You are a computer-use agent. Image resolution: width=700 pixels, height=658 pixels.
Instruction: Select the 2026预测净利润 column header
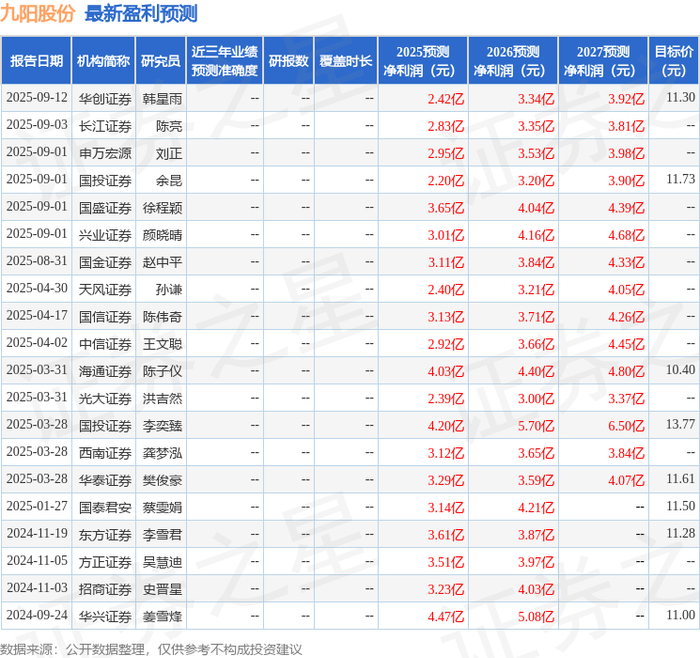click(513, 61)
